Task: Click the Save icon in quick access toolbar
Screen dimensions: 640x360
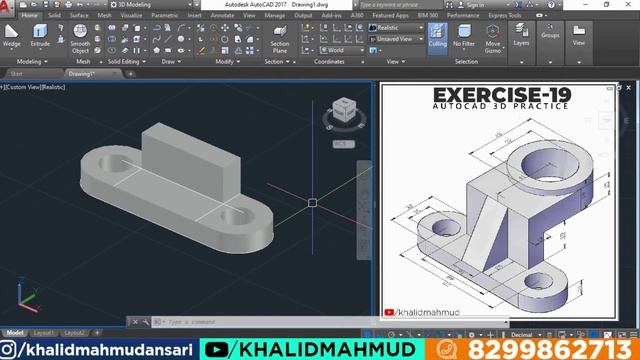Action: pos(46,4)
